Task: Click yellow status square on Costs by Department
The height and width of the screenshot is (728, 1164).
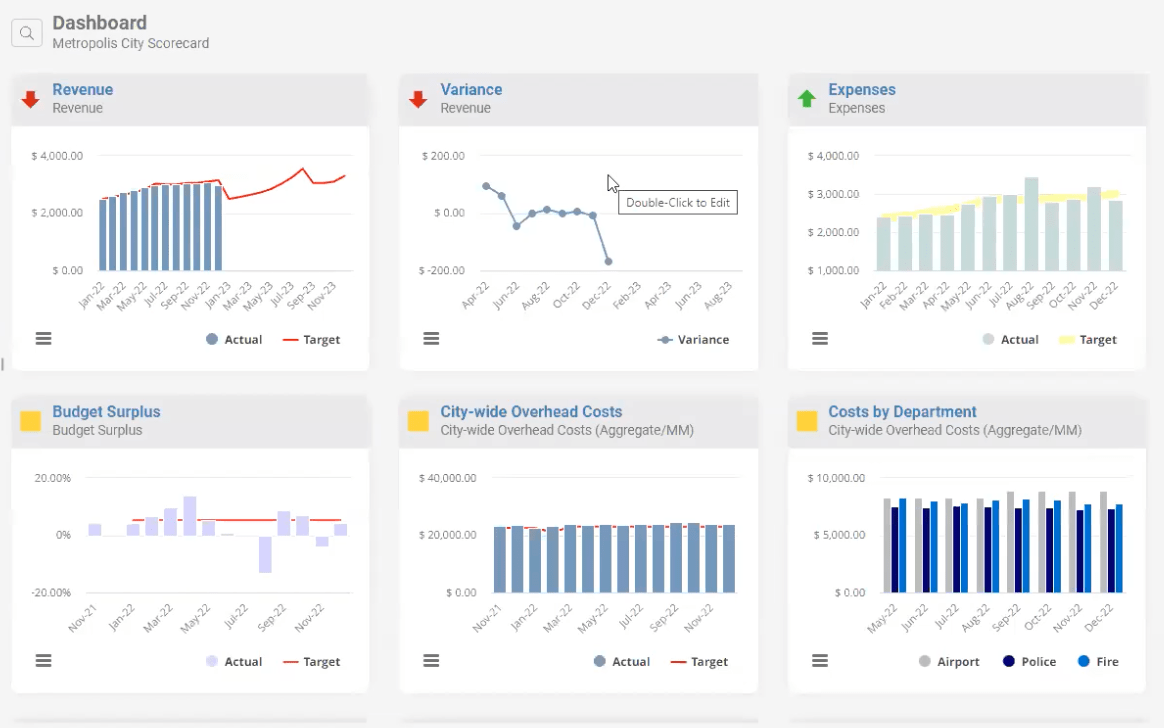Action: click(x=807, y=421)
